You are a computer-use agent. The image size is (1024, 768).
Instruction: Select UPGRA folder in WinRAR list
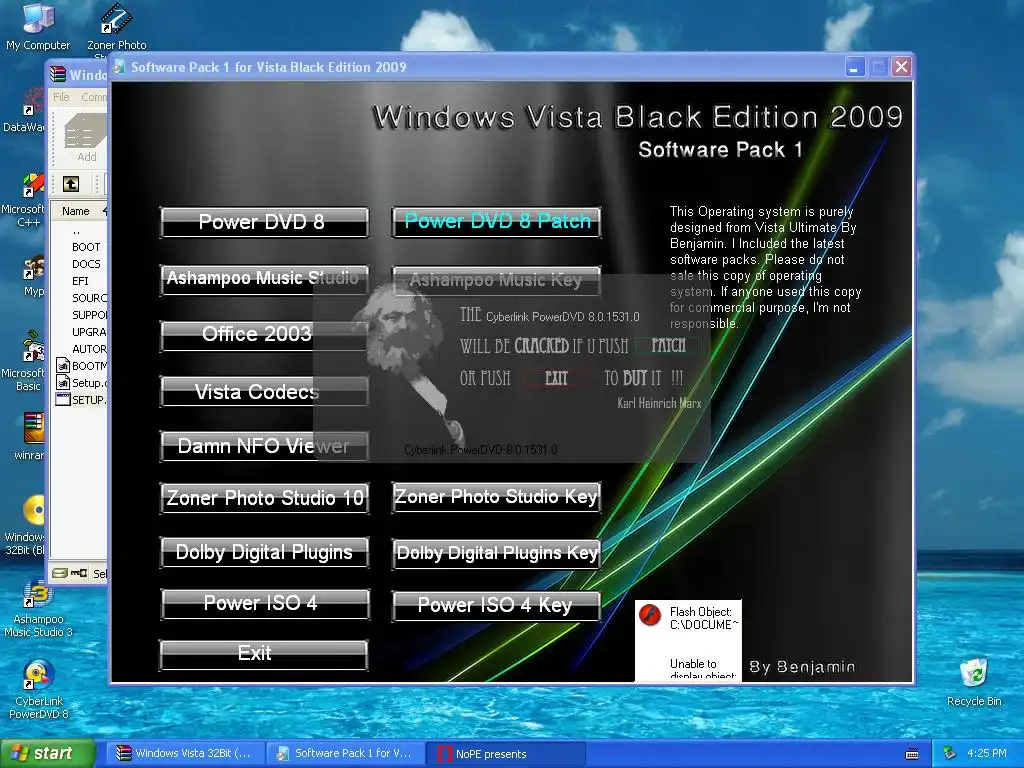(89, 332)
